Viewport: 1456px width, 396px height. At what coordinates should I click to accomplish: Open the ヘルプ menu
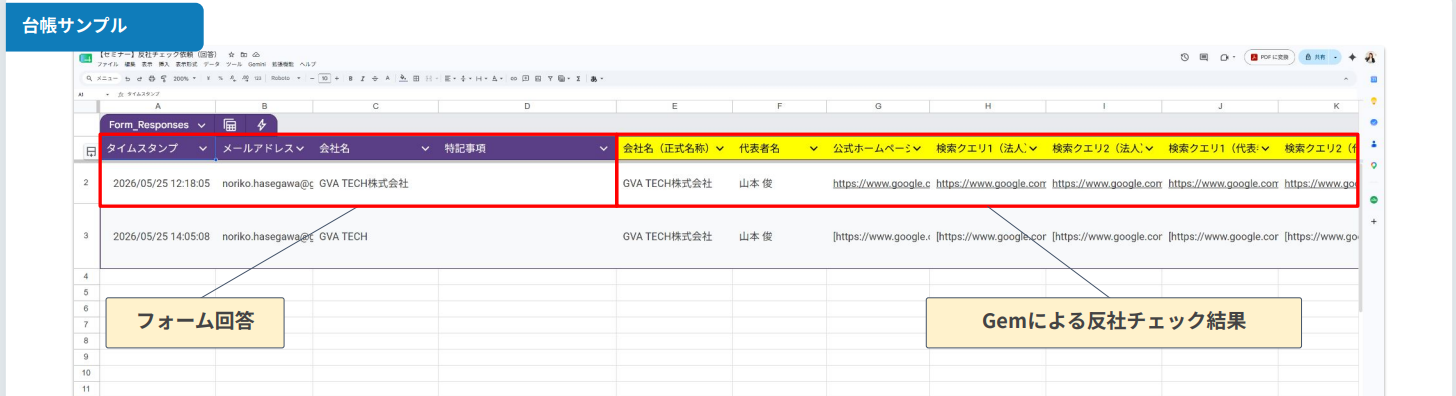point(308,64)
